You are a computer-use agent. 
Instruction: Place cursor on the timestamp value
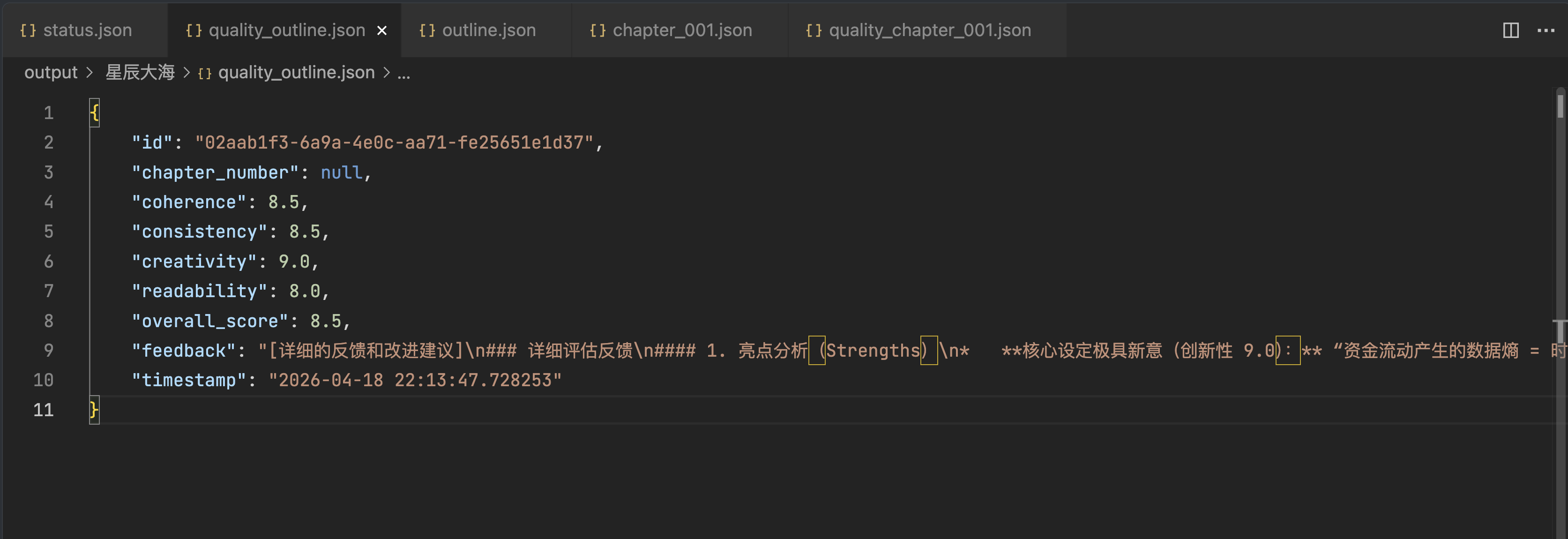[414, 380]
